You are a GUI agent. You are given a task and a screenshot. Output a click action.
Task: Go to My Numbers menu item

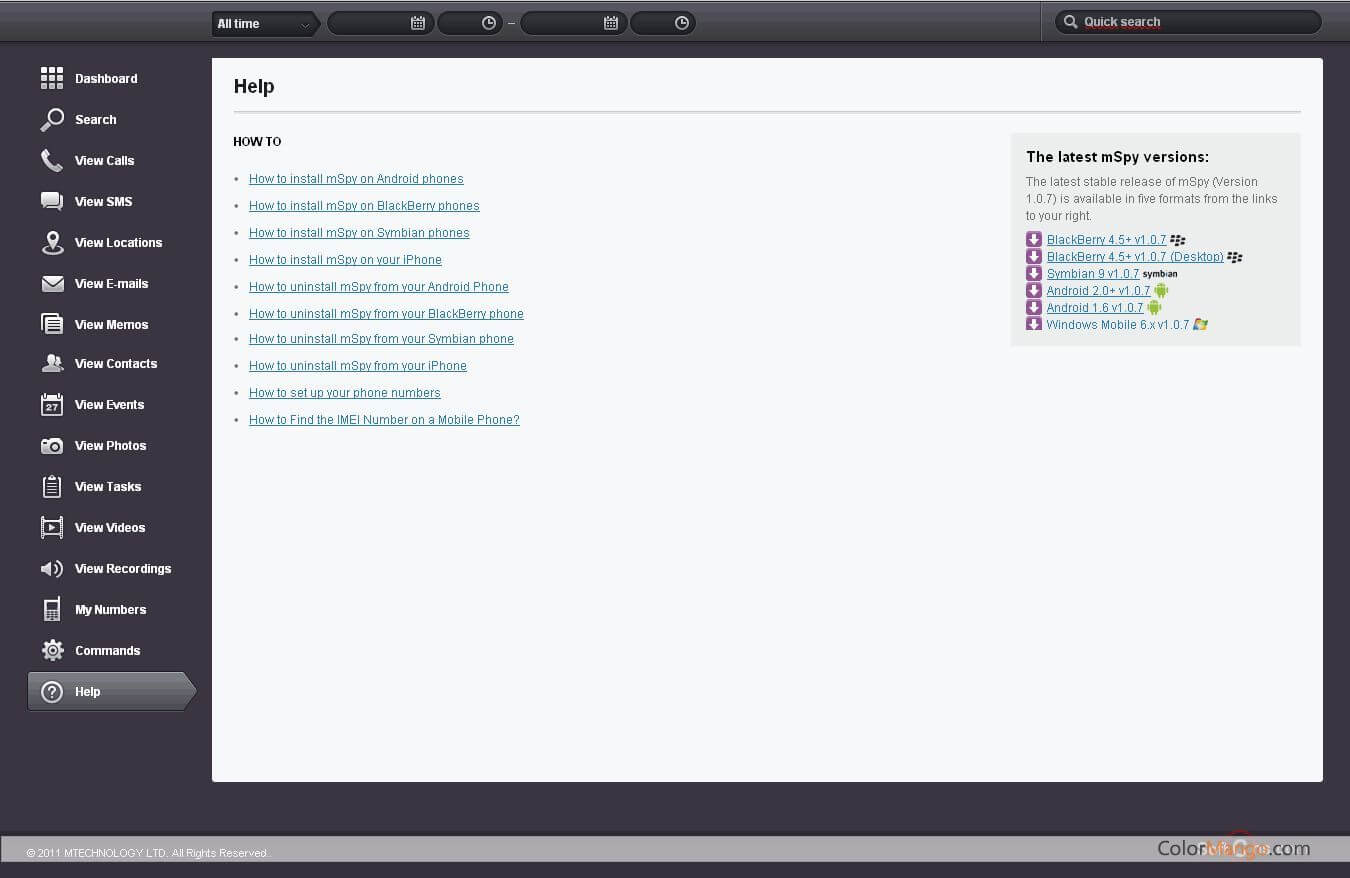coord(110,610)
